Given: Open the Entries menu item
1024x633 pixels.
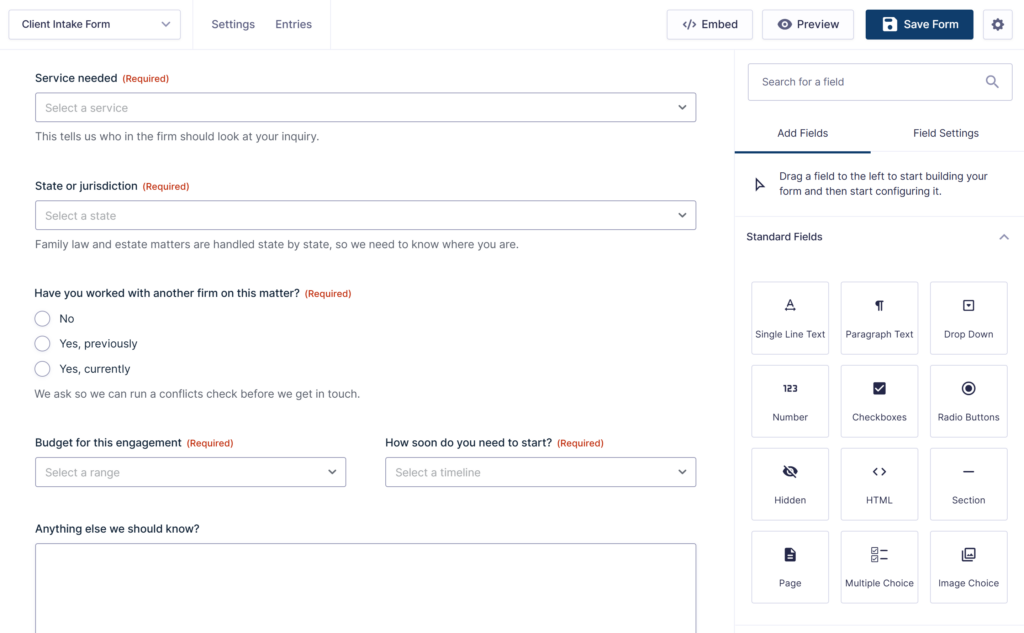Looking at the screenshot, I should (293, 24).
